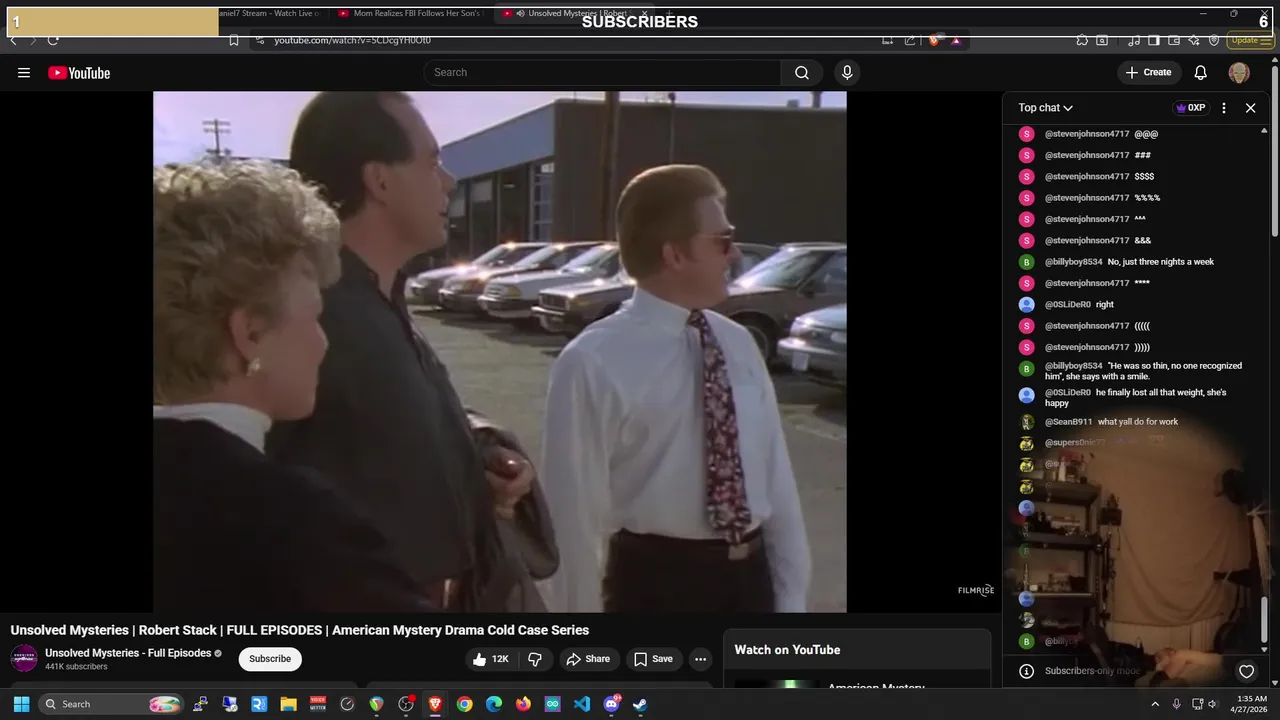This screenshot has width=1280, height=720.
Task: Open the browser extensions puzzle icon
Action: (x=1082, y=40)
